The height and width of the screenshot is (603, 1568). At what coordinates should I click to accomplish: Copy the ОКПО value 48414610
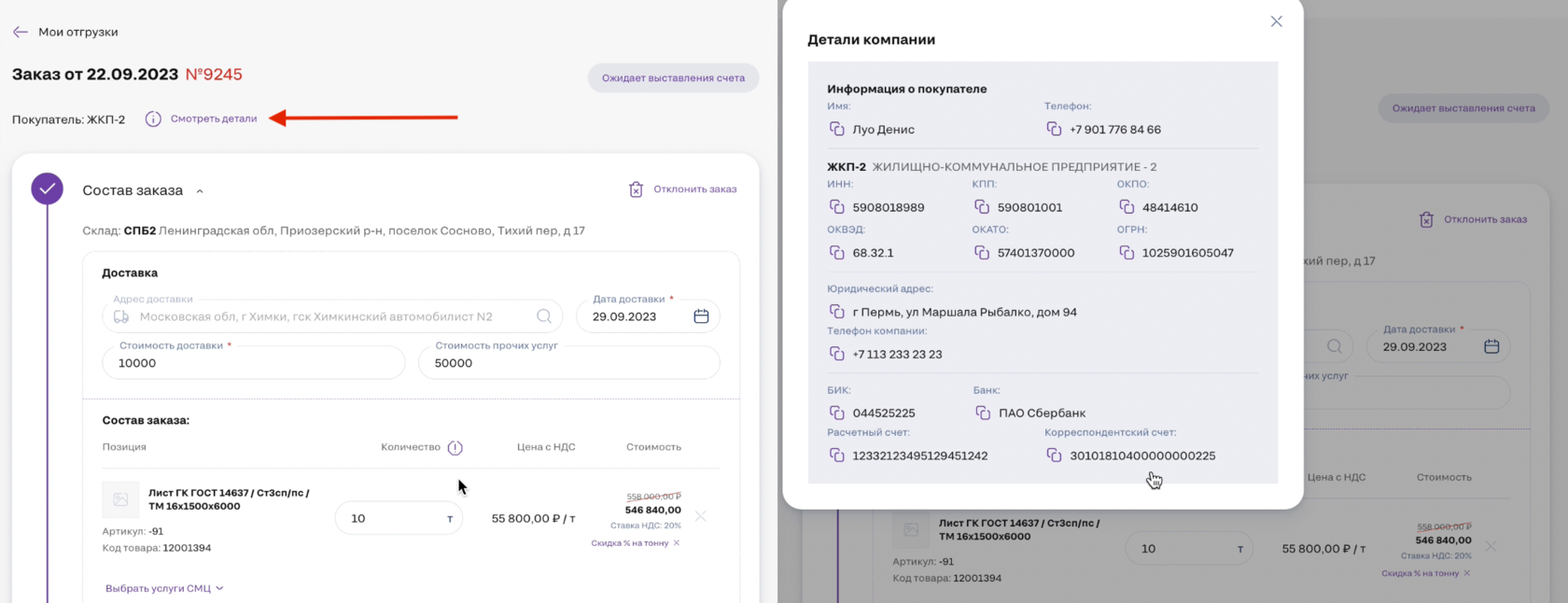point(1127,207)
